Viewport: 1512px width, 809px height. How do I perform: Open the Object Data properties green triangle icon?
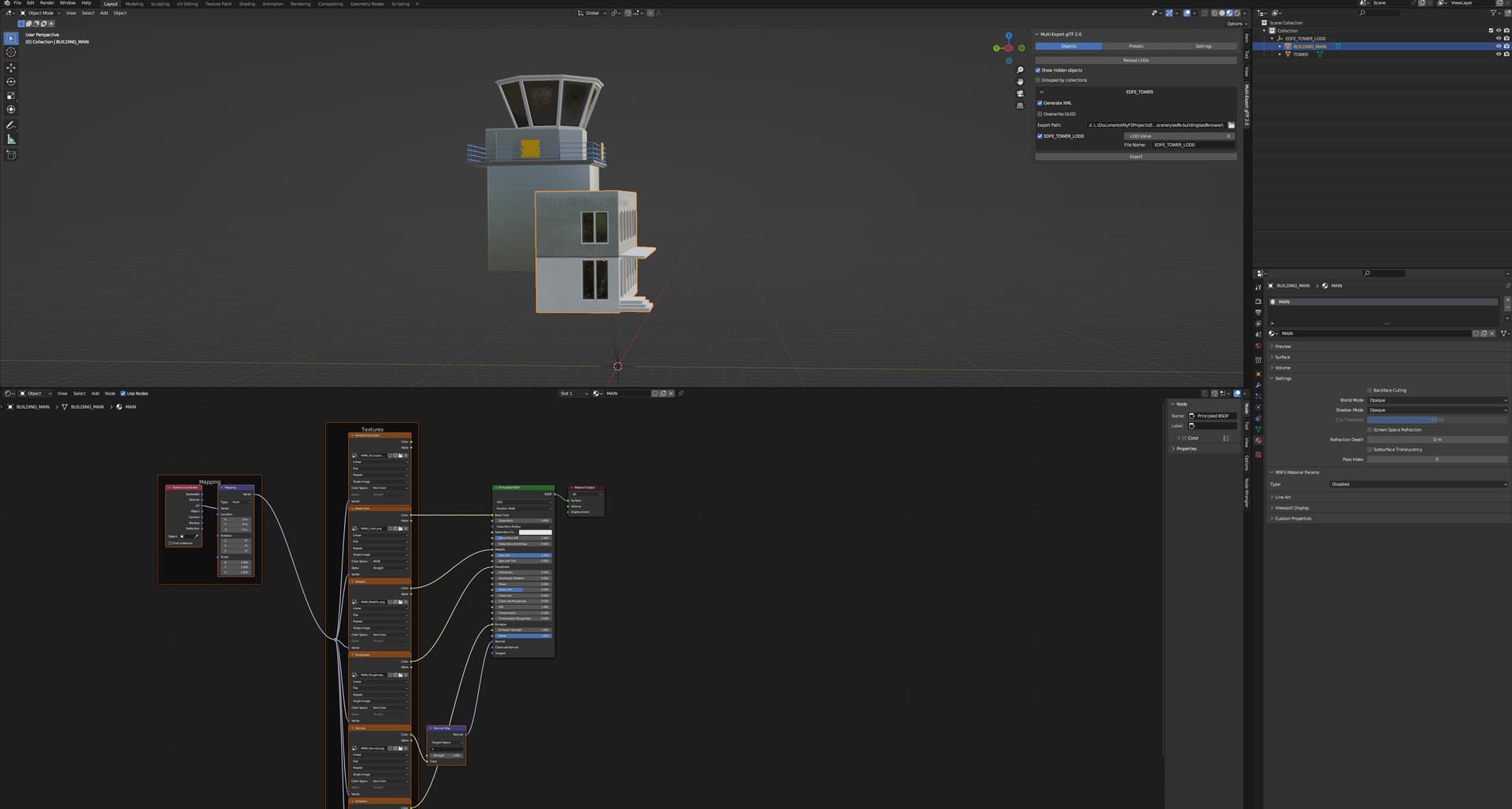1258,429
